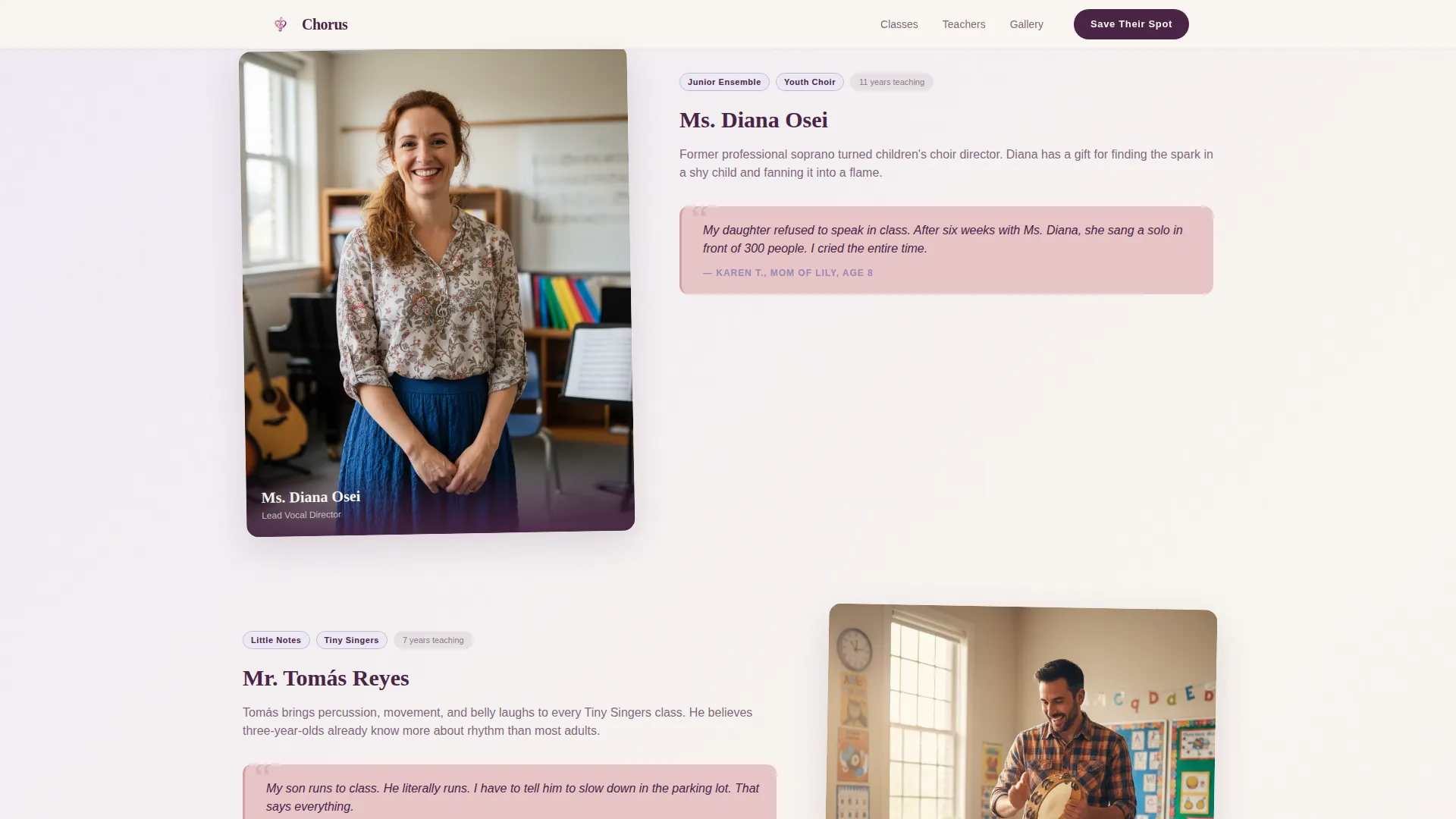Screen dimensions: 1456x819
Task: Click the Ms. Diana Osei name overlay on photo
Action: [x=311, y=497]
